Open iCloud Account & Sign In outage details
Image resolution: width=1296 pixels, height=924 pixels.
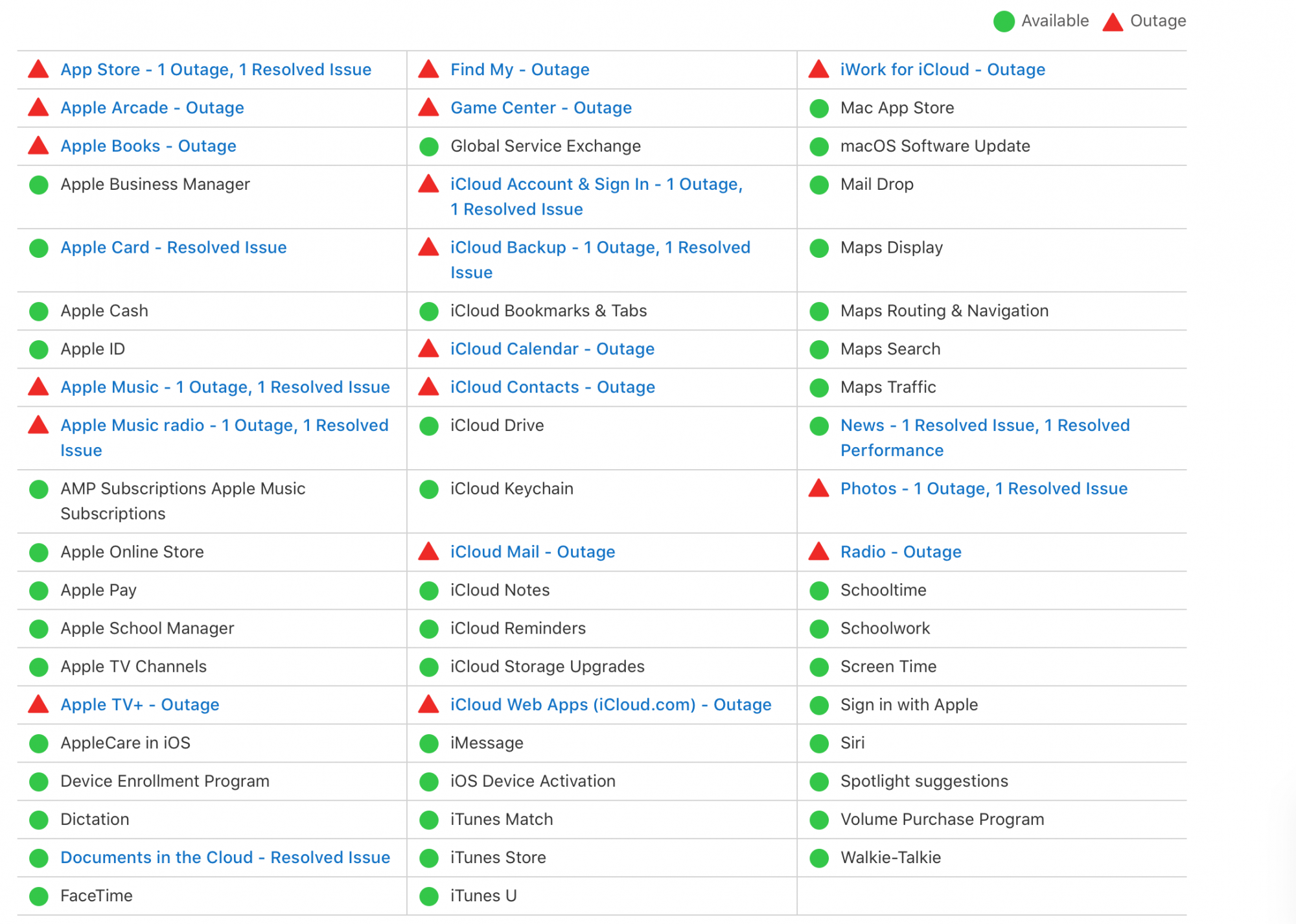click(x=596, y=185)
